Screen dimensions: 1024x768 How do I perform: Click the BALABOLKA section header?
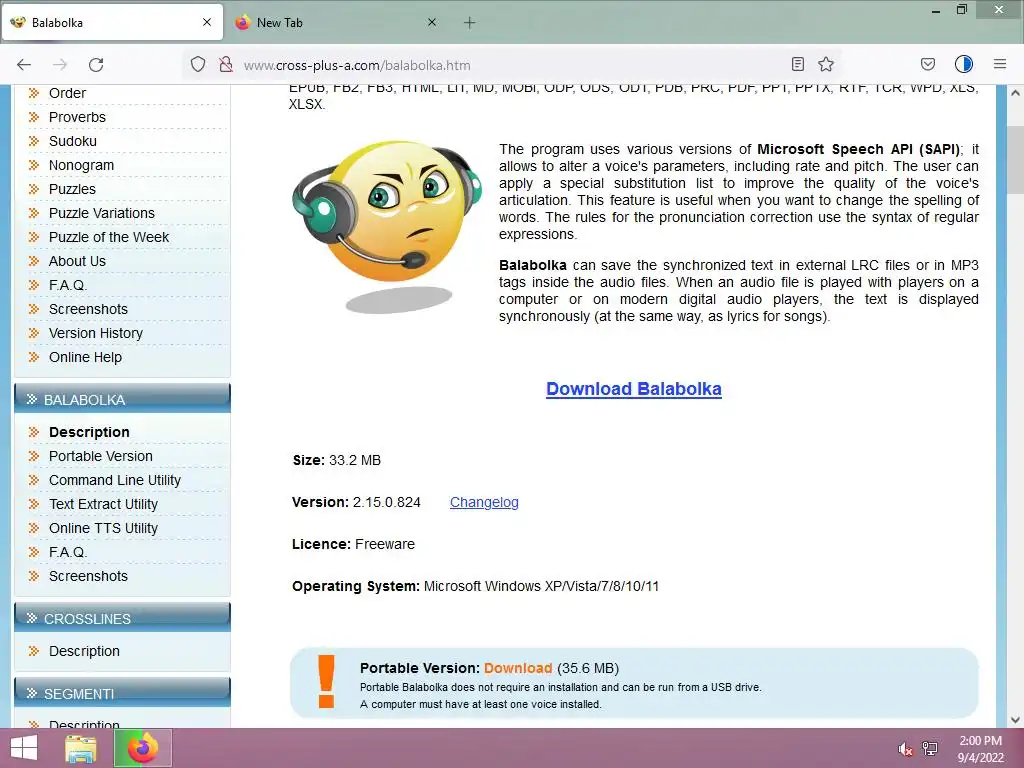pos(122,399)
